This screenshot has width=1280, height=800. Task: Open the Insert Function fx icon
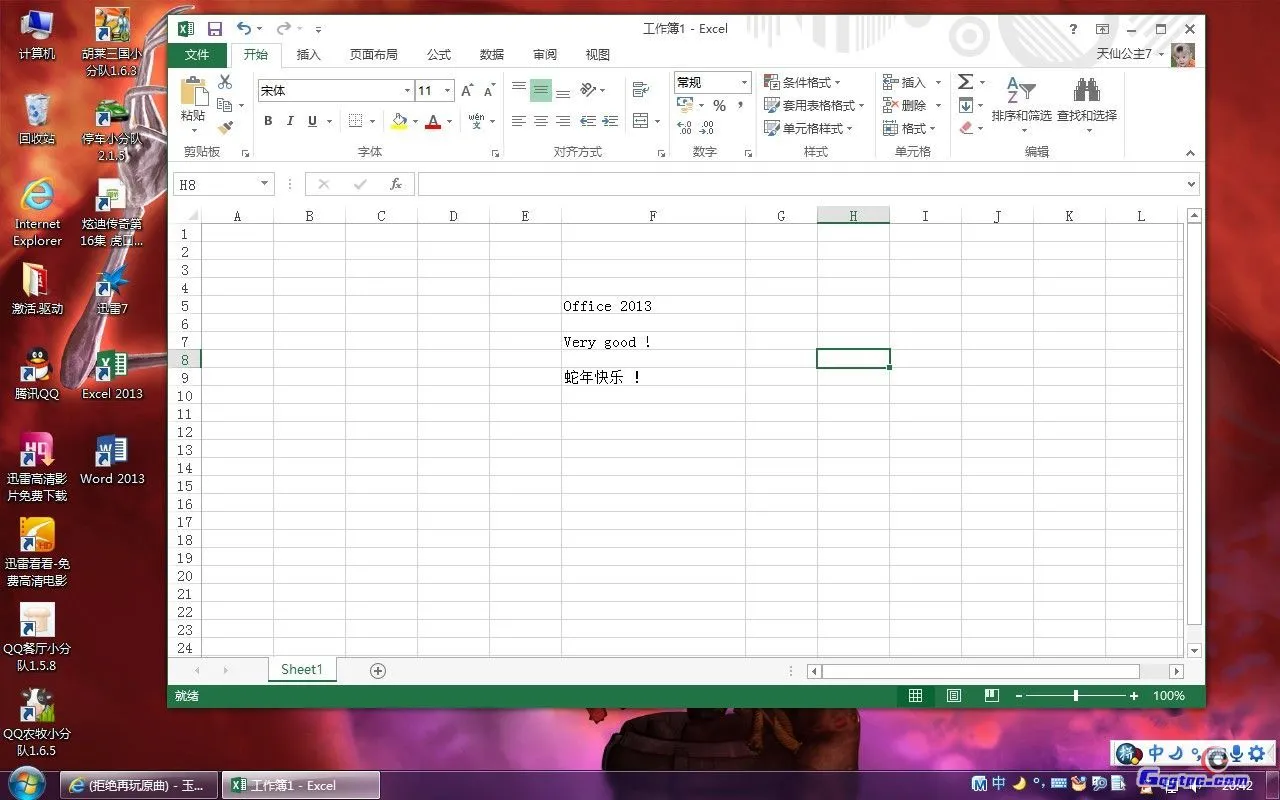(x=394, y=184)
